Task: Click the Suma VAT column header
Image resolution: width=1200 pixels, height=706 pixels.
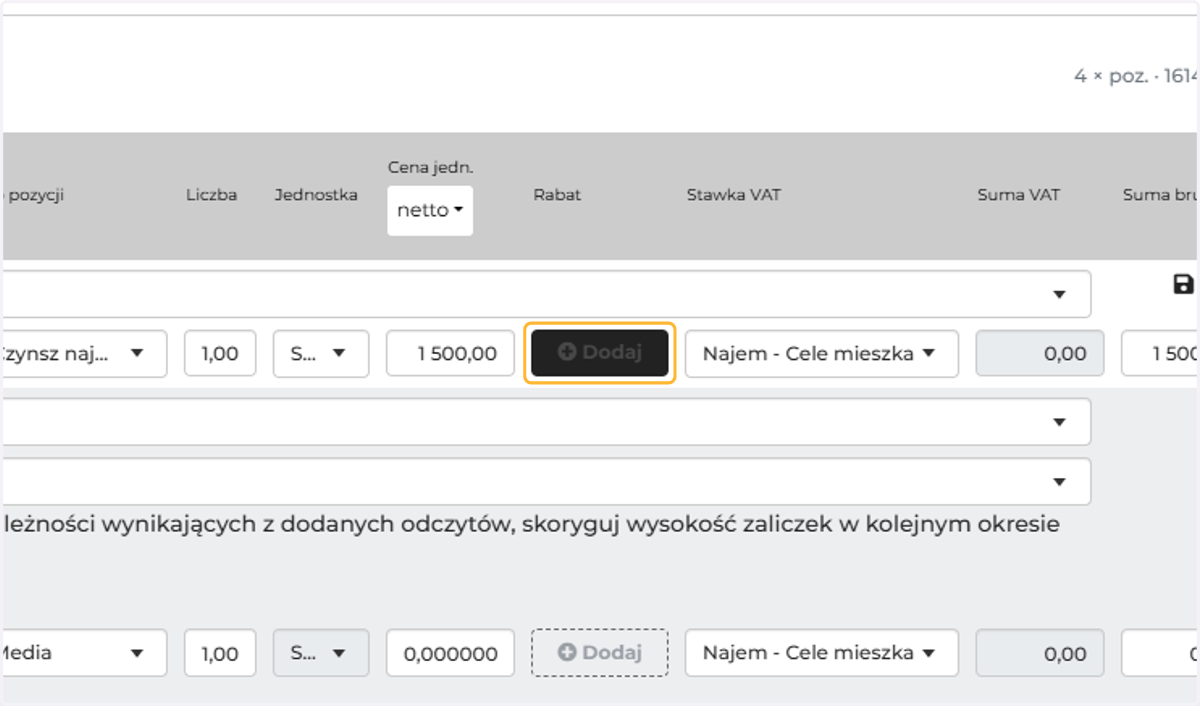Action: [1018, 195]
